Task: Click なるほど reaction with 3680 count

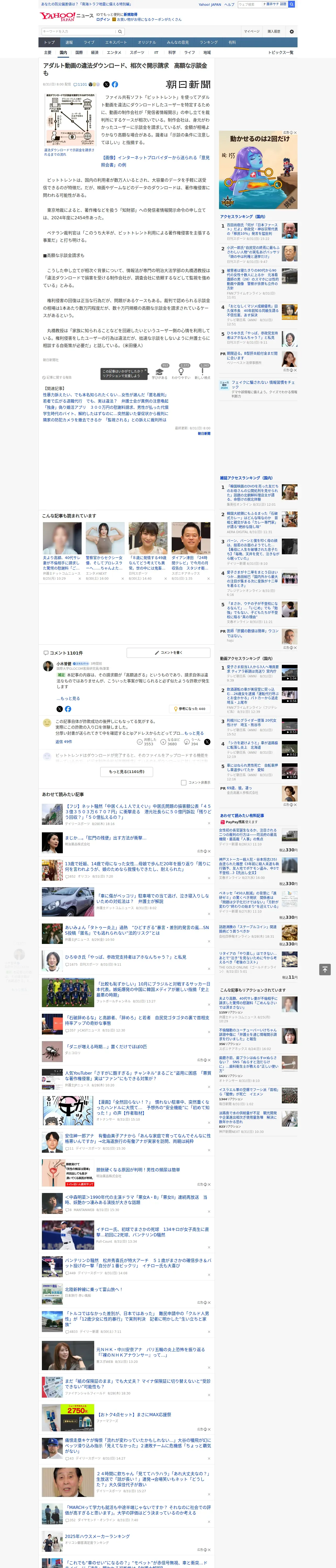Action: (x=170, y=742)
